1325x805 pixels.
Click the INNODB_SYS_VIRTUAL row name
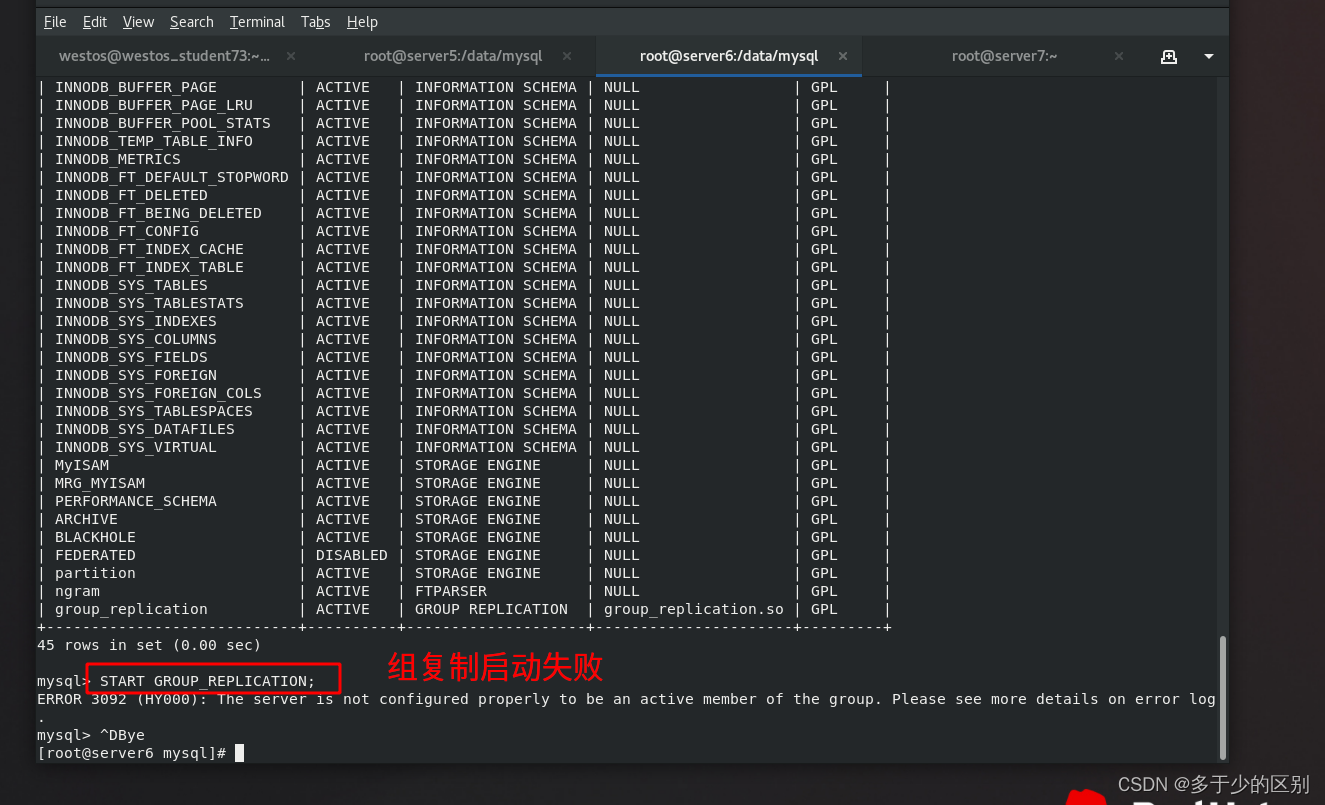[136, 447]
